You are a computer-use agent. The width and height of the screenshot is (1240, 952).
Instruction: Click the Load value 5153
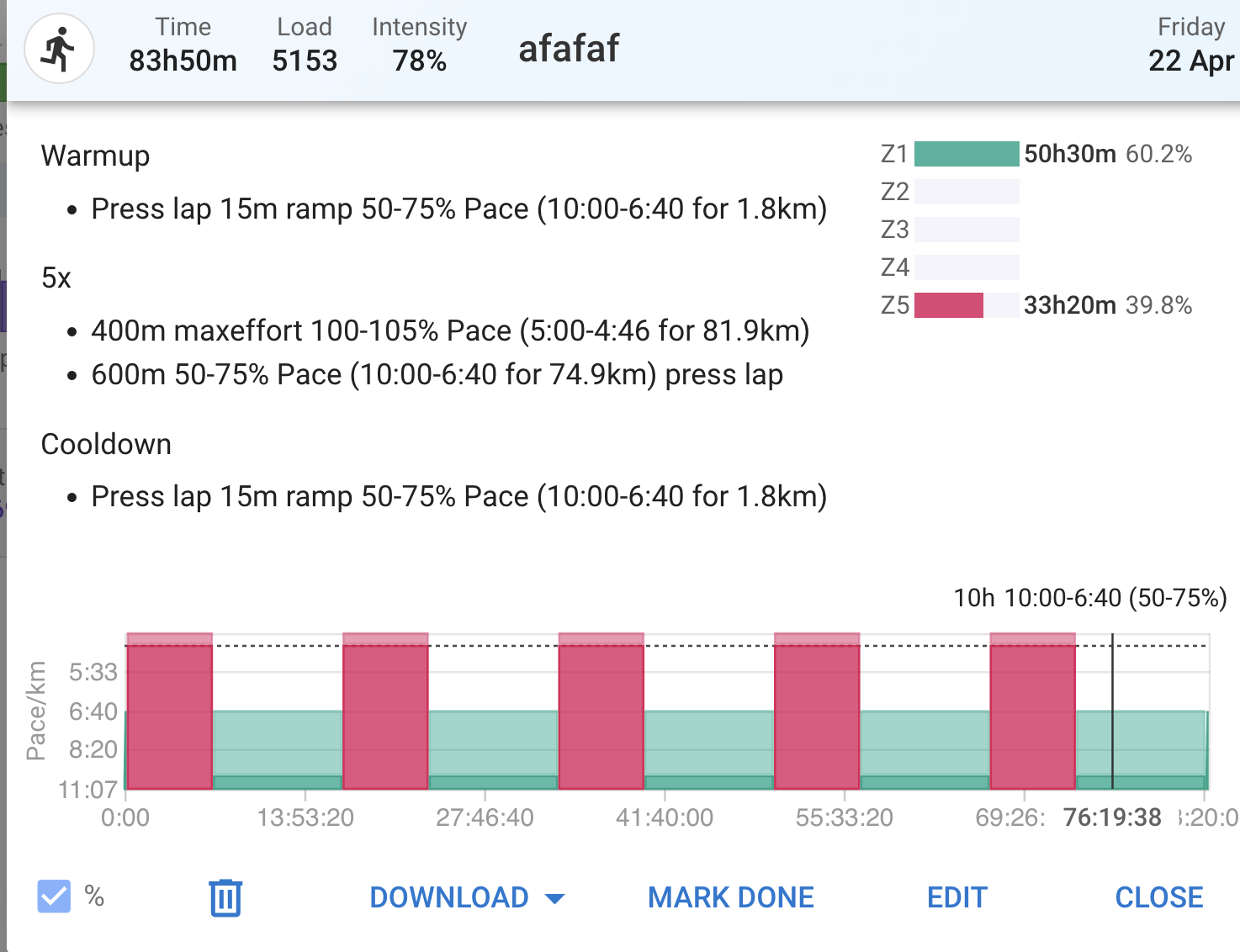305,61
